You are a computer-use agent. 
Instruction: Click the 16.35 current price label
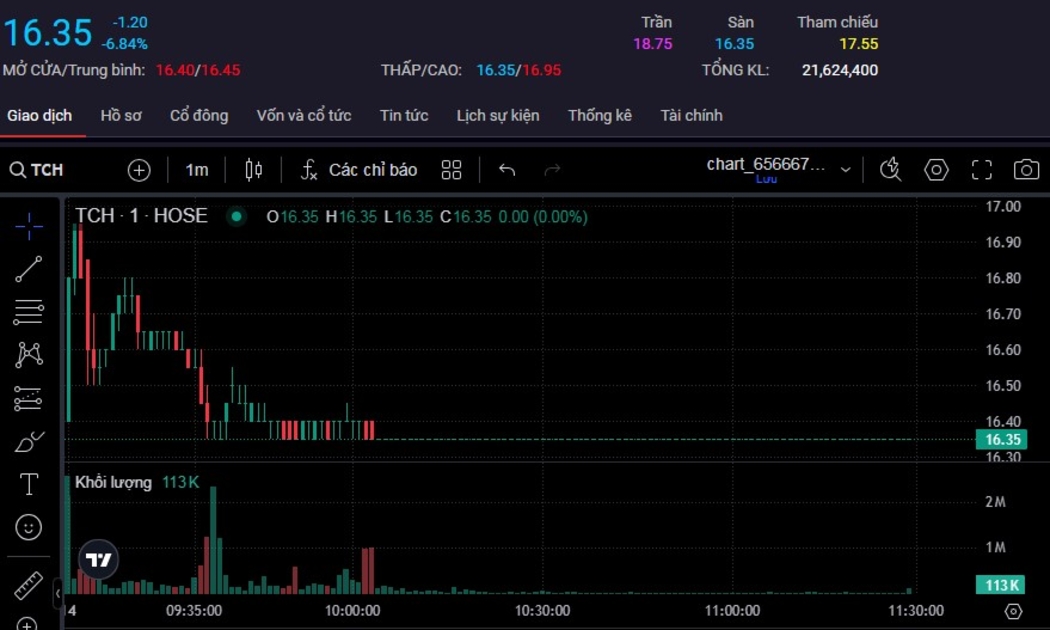click(x=1002, y=440)
